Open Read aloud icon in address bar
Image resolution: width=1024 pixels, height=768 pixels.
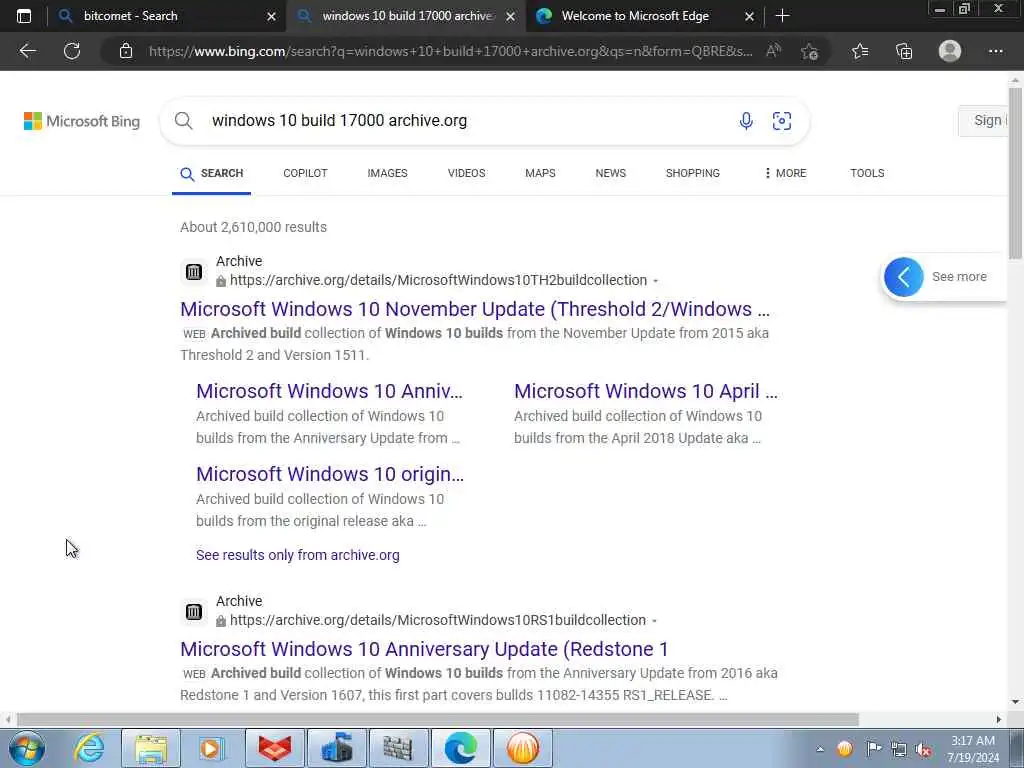773,51
